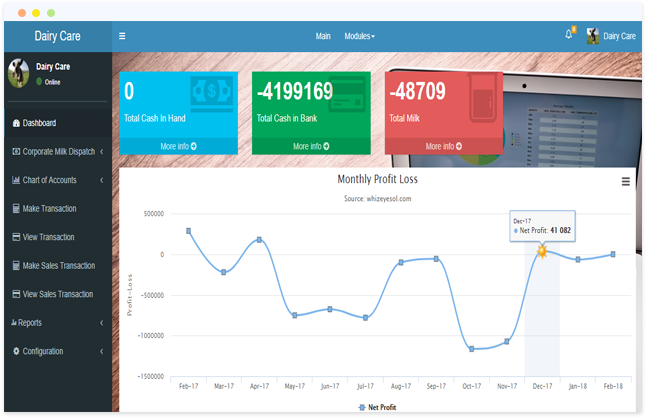Click the View Sales Transaction icon
646x418 pixels.
[16, 294]
